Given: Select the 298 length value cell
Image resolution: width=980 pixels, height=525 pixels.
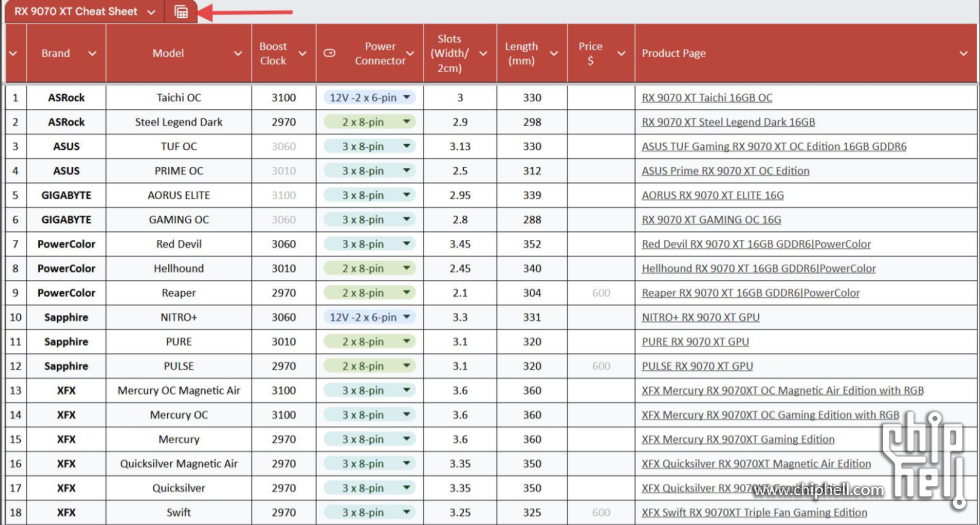Looking at the screenshot, I should point(532,122).
